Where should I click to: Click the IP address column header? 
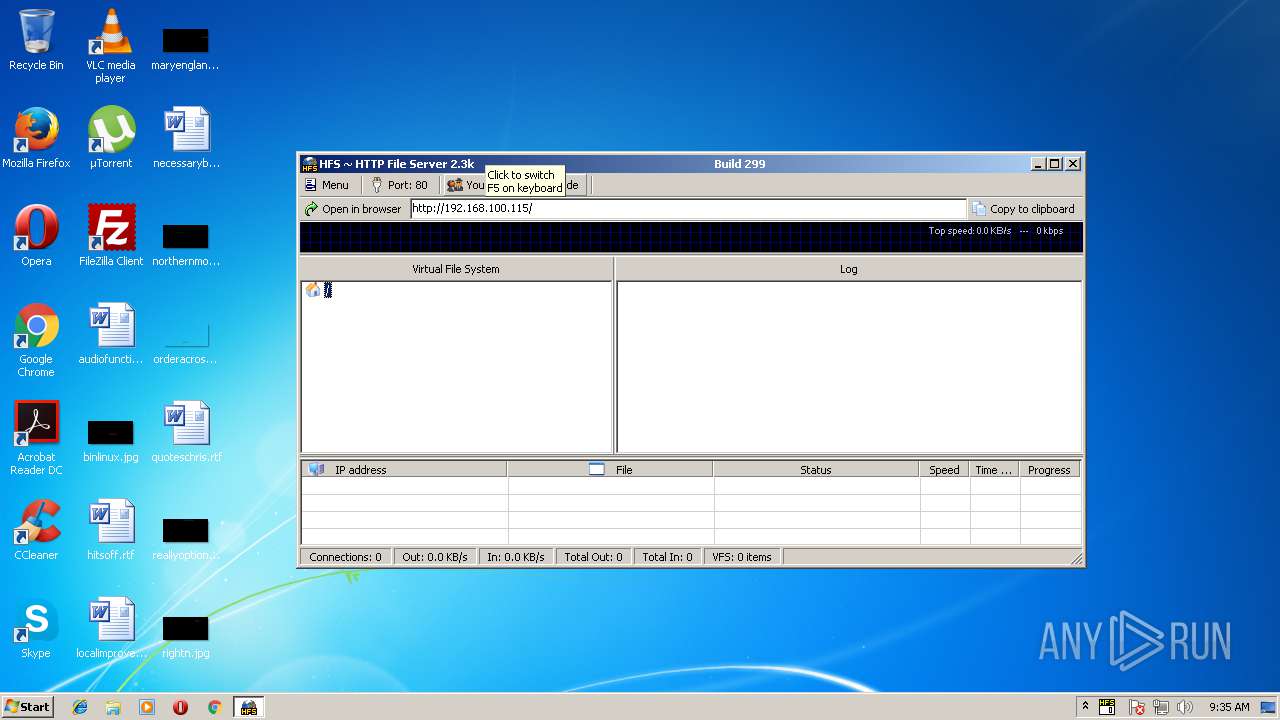404,469
